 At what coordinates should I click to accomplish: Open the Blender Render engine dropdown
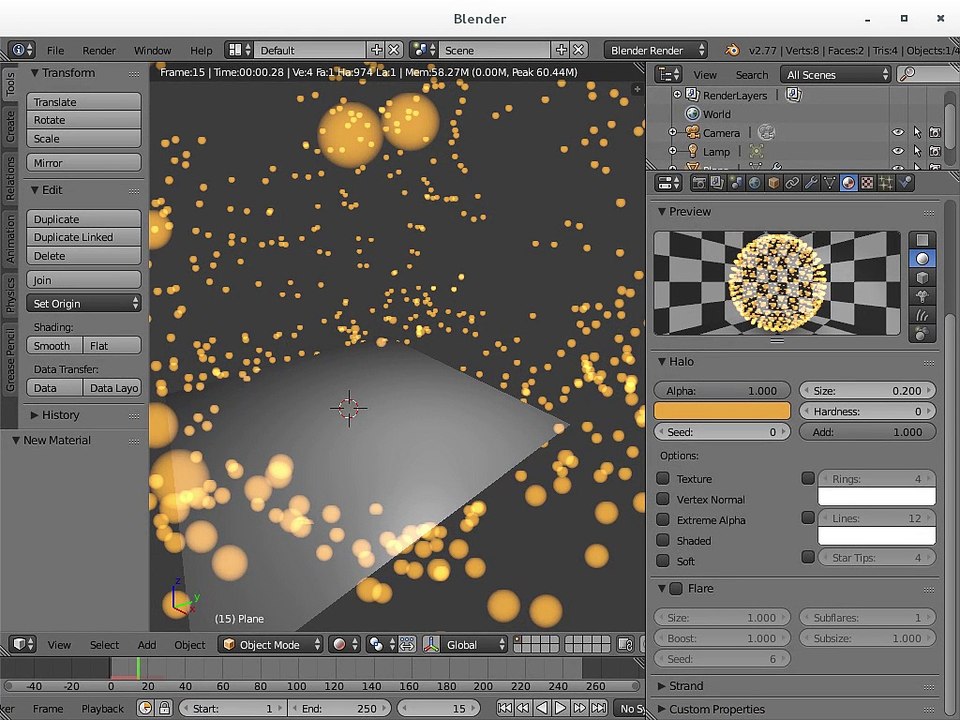pyautogui.click(x=656, y=50)
